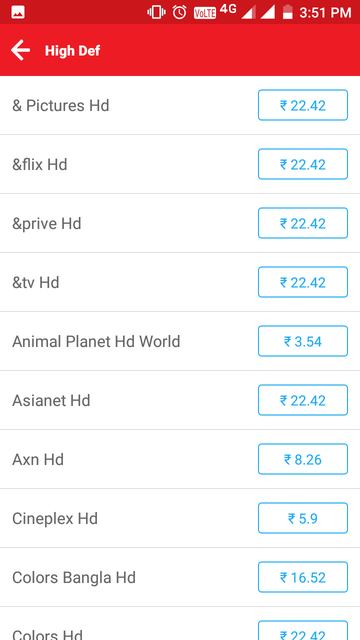Tap the ₹ 16.52 Colors Bangla button
Image resolution: width=360 pixels, height=640 pixels.
303,577
